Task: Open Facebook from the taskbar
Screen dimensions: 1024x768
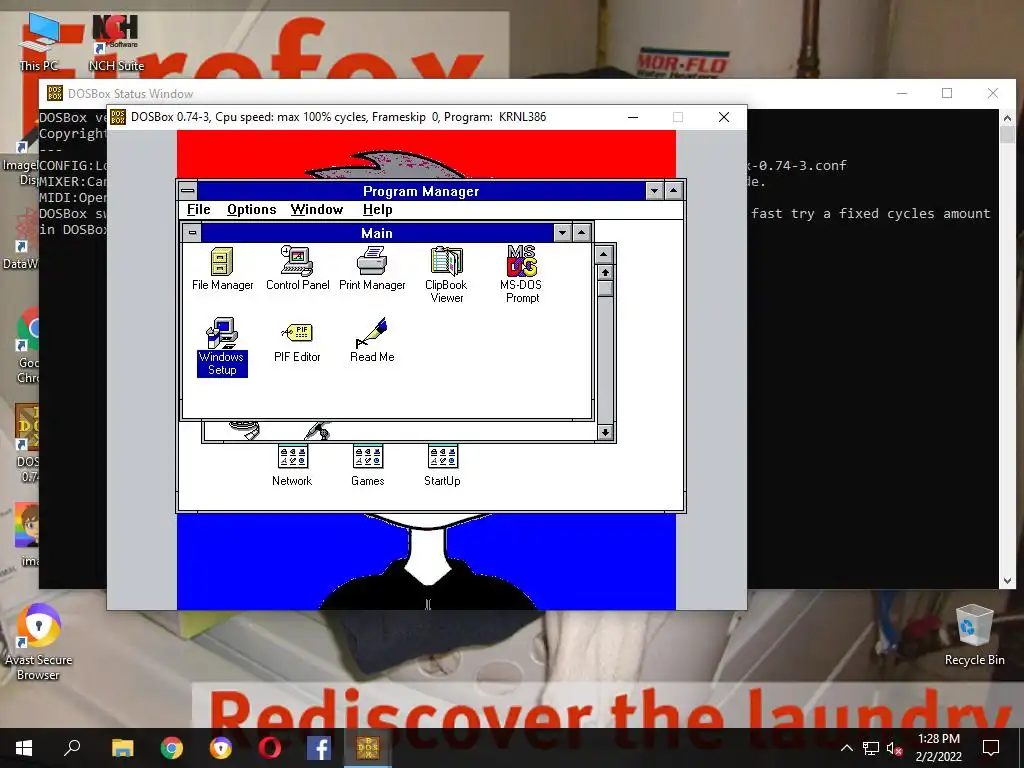Action: (x=319, y=748)
